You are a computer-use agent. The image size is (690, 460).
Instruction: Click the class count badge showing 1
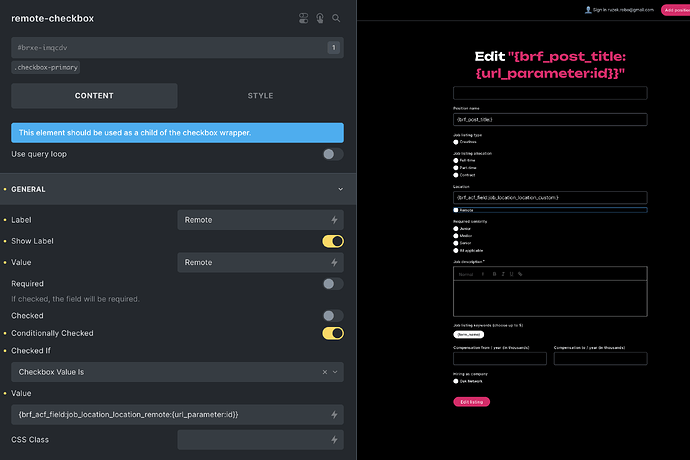(x=334, y=48)
